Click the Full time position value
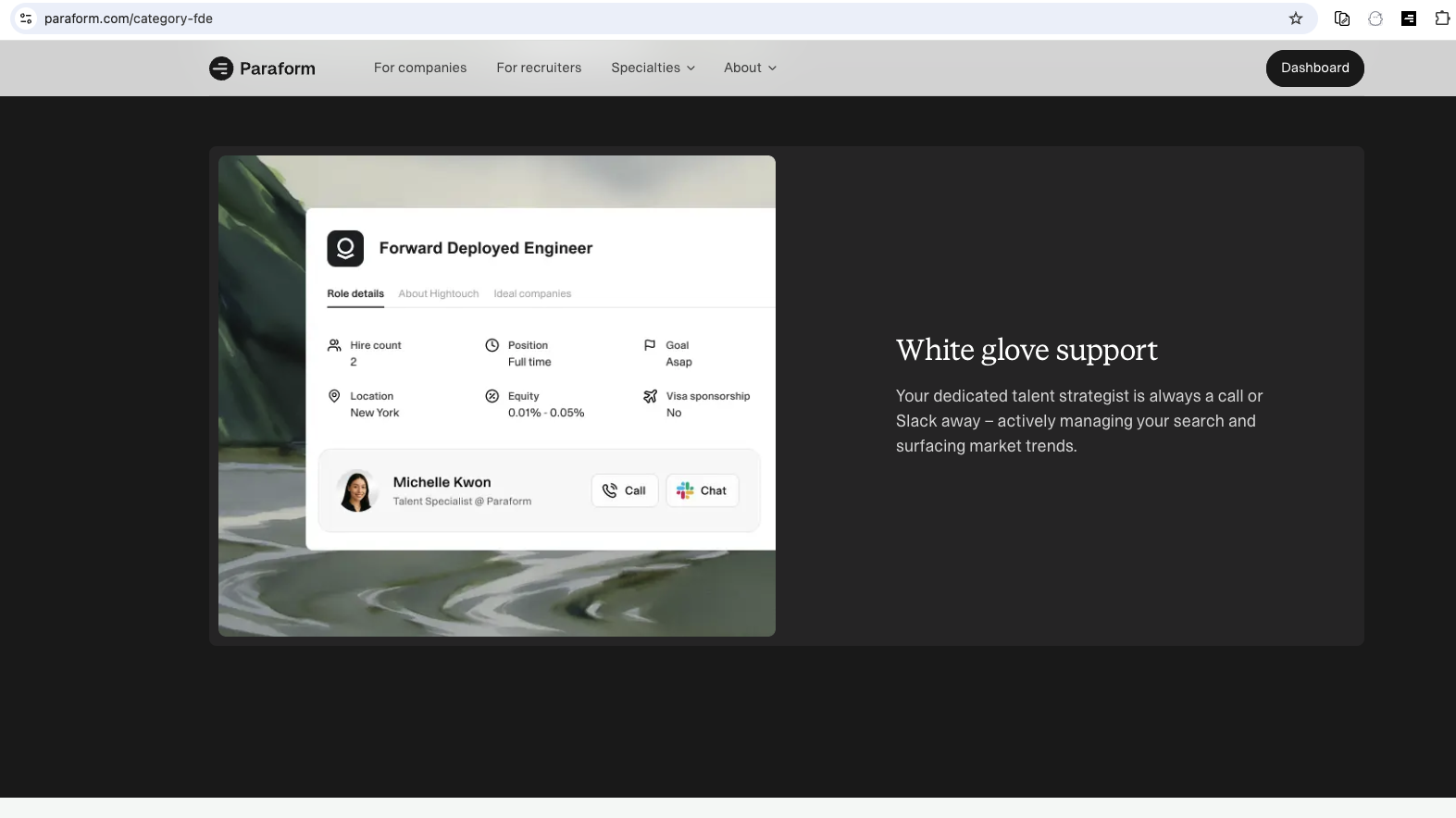The image size is (1456, 818). click(x=529, y=362)
